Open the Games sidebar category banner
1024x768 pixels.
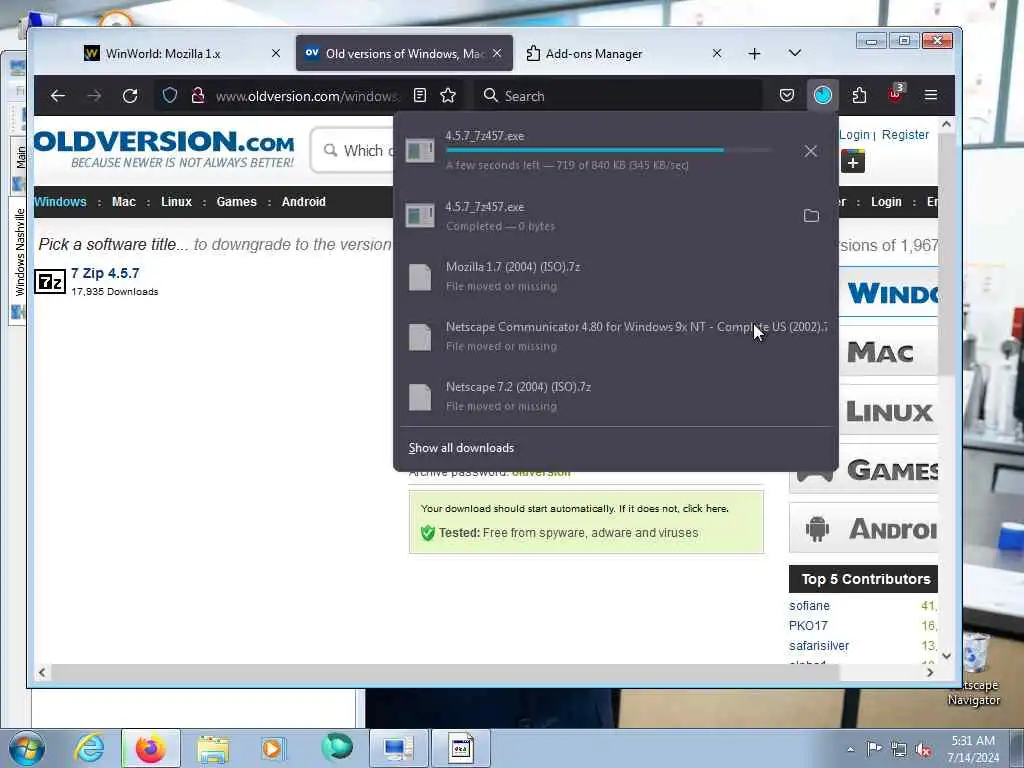863,470
